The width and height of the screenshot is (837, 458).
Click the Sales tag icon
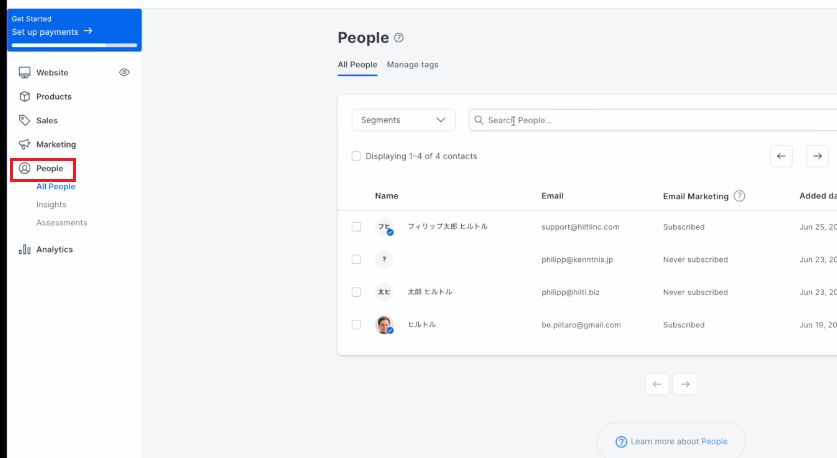click(x=25, y=120)
